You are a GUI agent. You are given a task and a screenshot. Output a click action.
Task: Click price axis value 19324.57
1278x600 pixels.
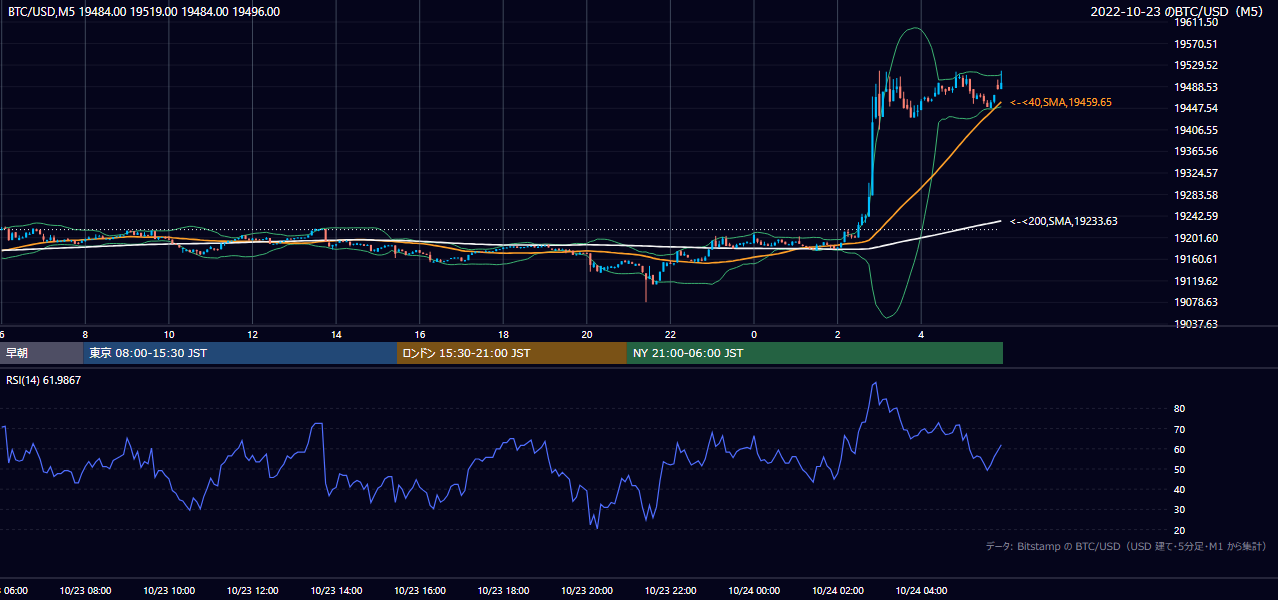(x=1196, y=173)
